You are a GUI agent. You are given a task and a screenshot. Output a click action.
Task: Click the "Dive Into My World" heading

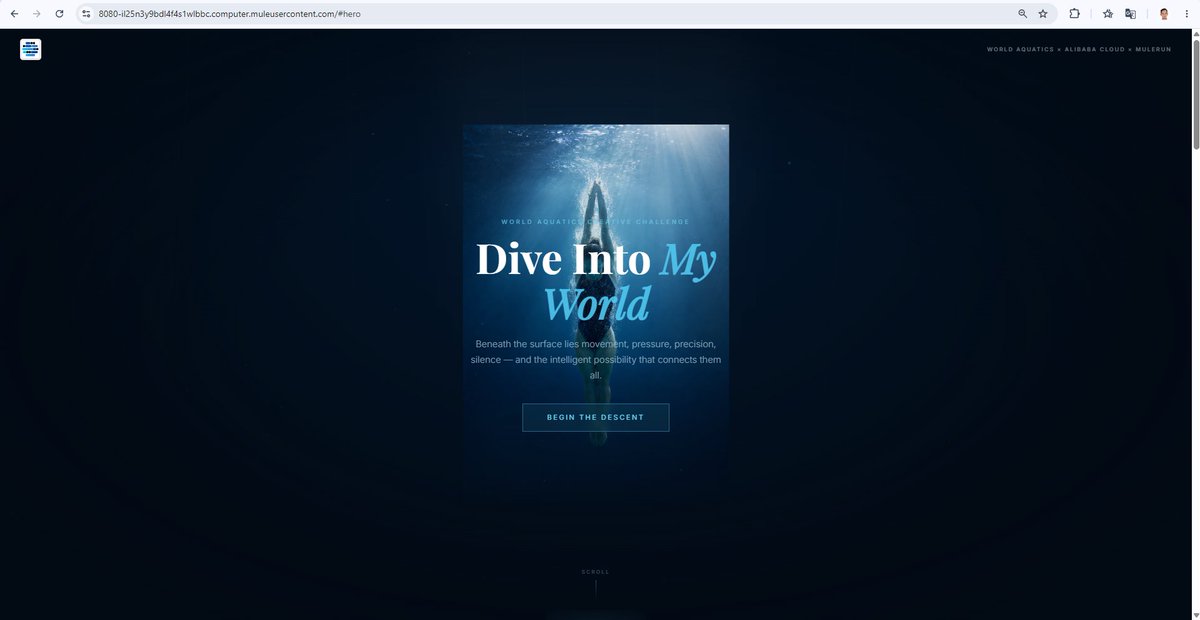[596, 280]
